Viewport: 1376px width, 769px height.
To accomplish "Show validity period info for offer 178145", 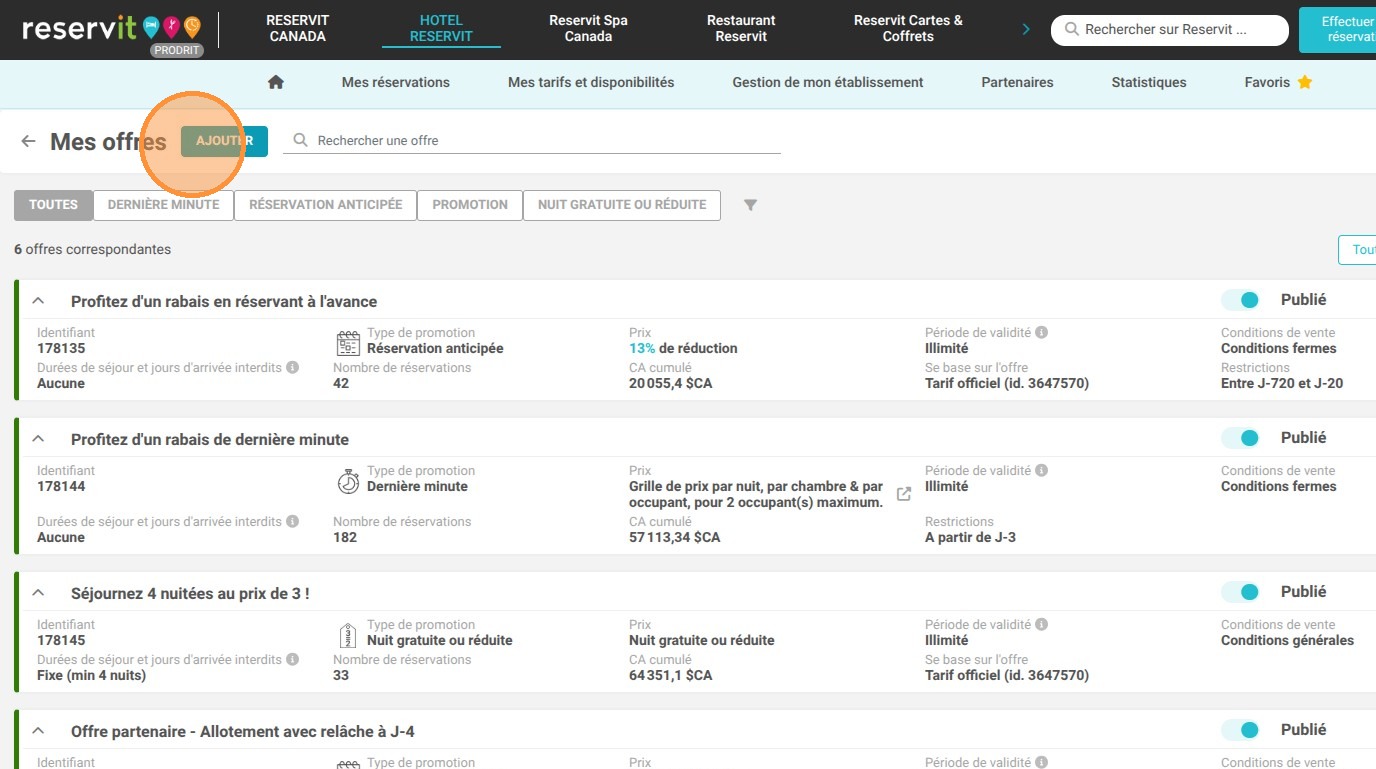I will 1041,624.
